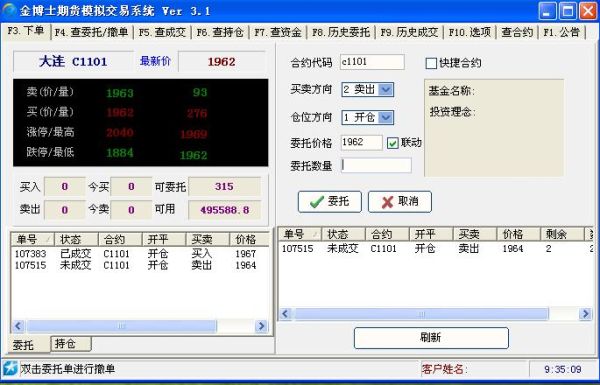Close the trading window
The height and width of the screenshot is (385, 600).
tap(587, 11)
